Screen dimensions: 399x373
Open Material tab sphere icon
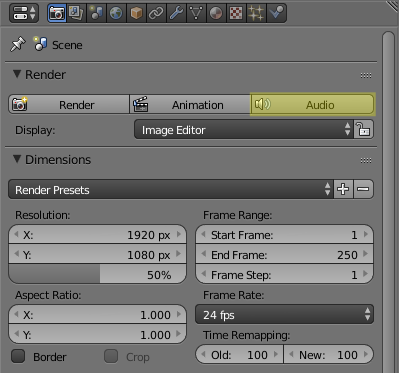point(216,13)
